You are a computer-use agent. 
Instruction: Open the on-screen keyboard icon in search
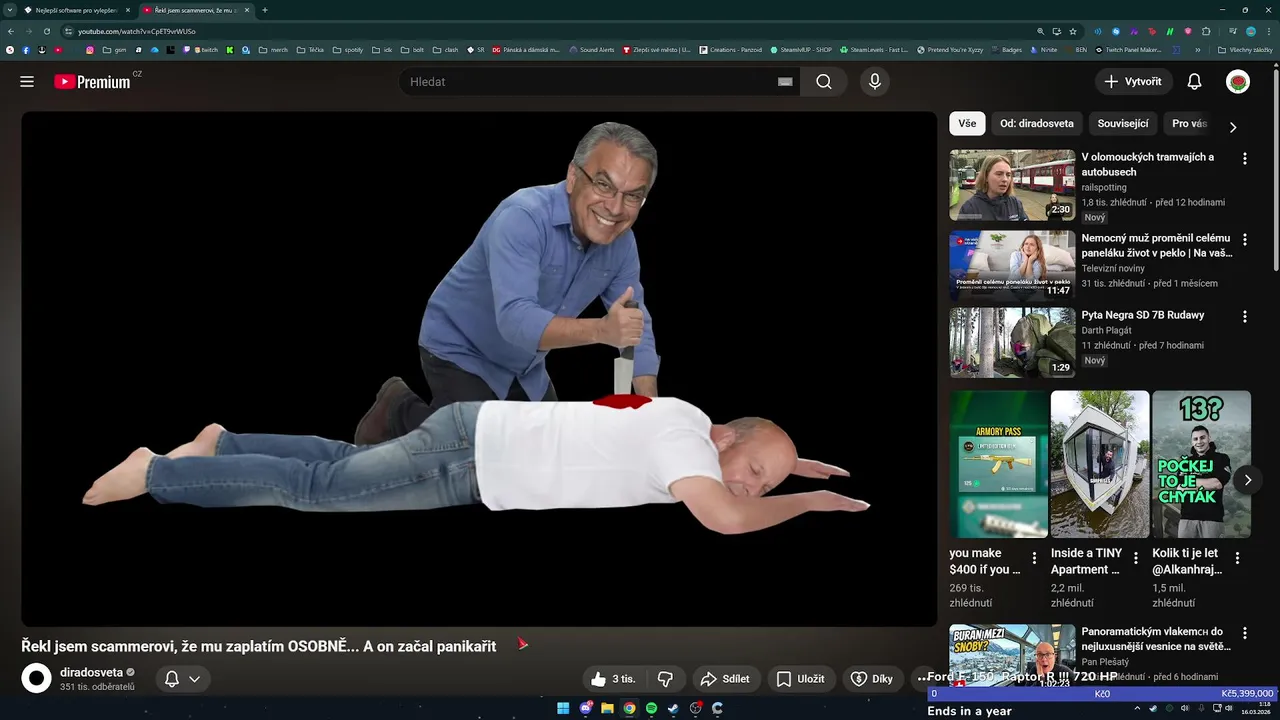(785, 82)
